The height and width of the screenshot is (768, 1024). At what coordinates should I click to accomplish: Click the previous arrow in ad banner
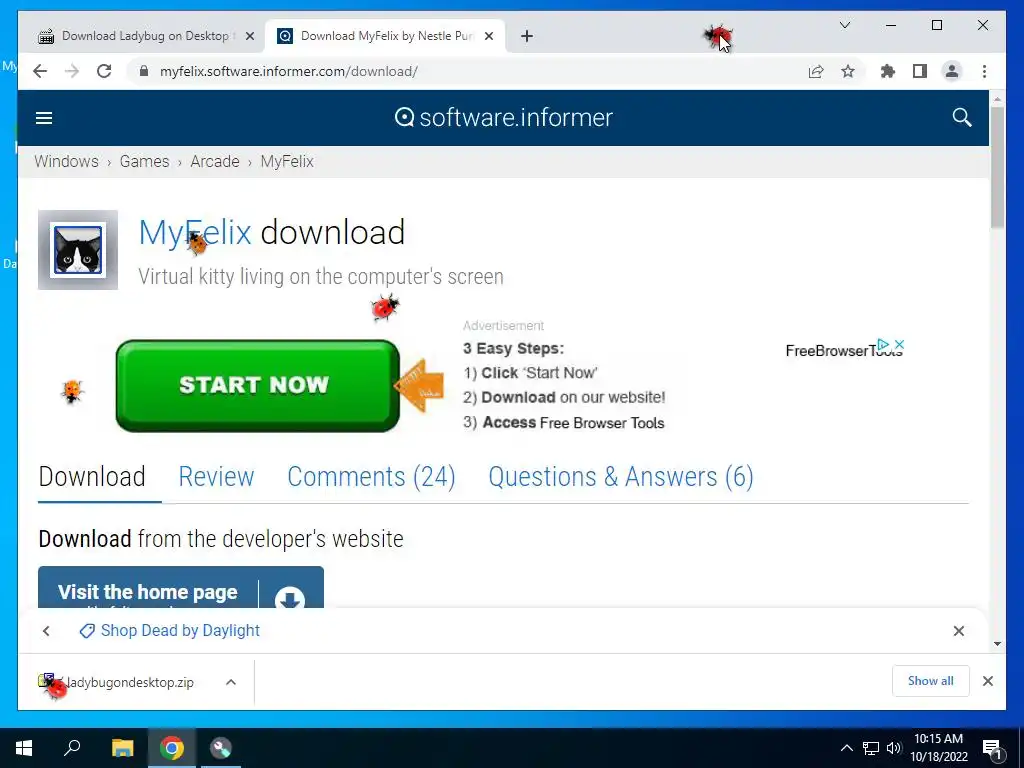[46, 631]
